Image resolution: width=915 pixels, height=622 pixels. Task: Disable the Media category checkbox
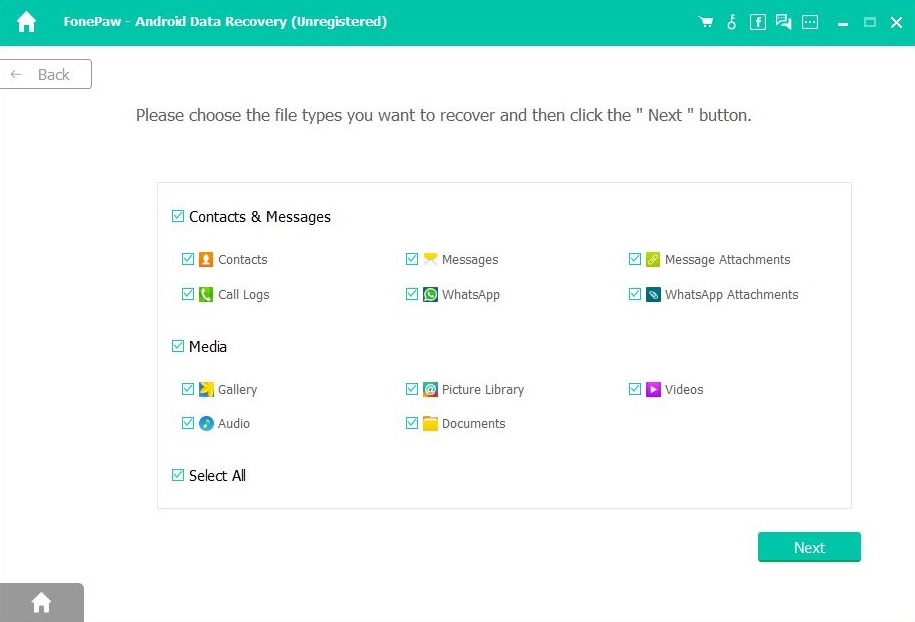(177, 346)
